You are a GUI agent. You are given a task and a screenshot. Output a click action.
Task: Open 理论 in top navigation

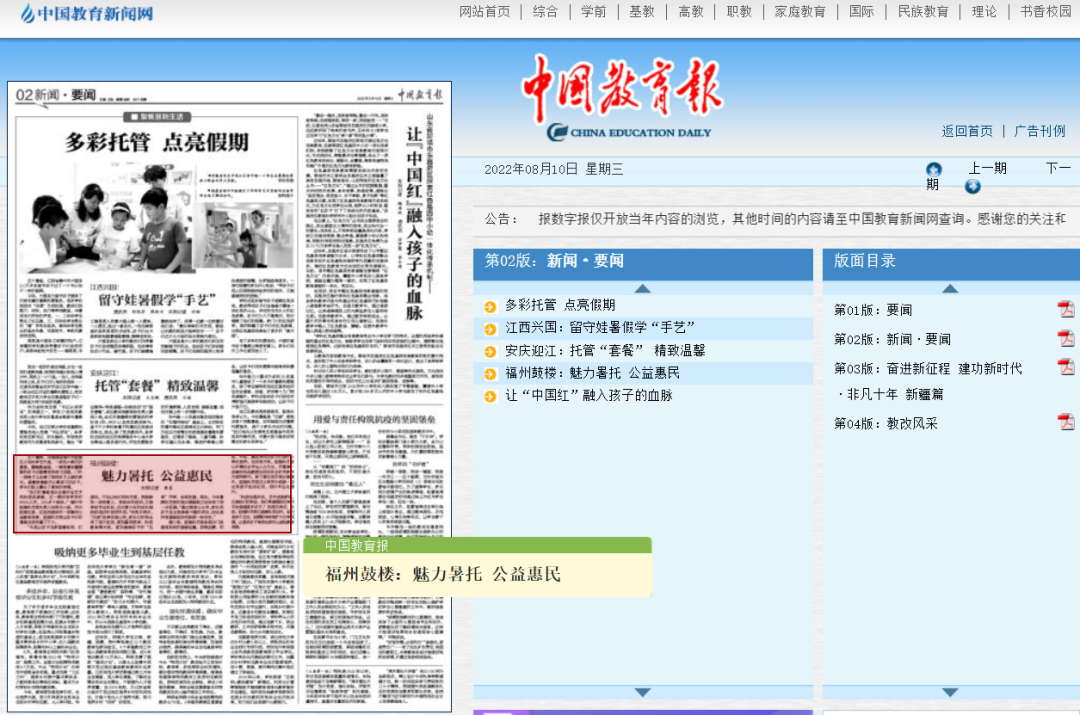pos(984,12)
